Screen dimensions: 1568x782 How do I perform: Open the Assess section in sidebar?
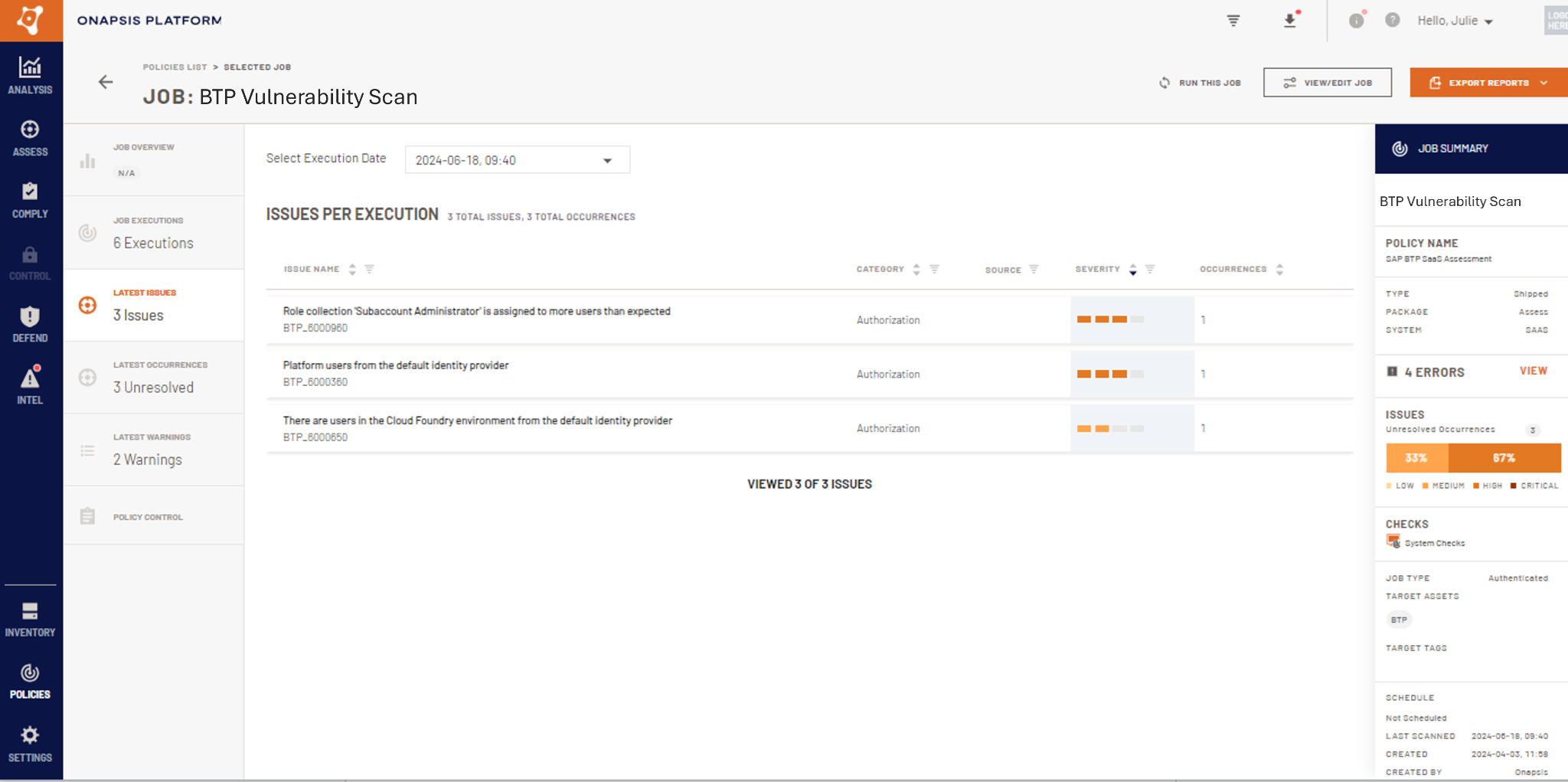point(30,137)
